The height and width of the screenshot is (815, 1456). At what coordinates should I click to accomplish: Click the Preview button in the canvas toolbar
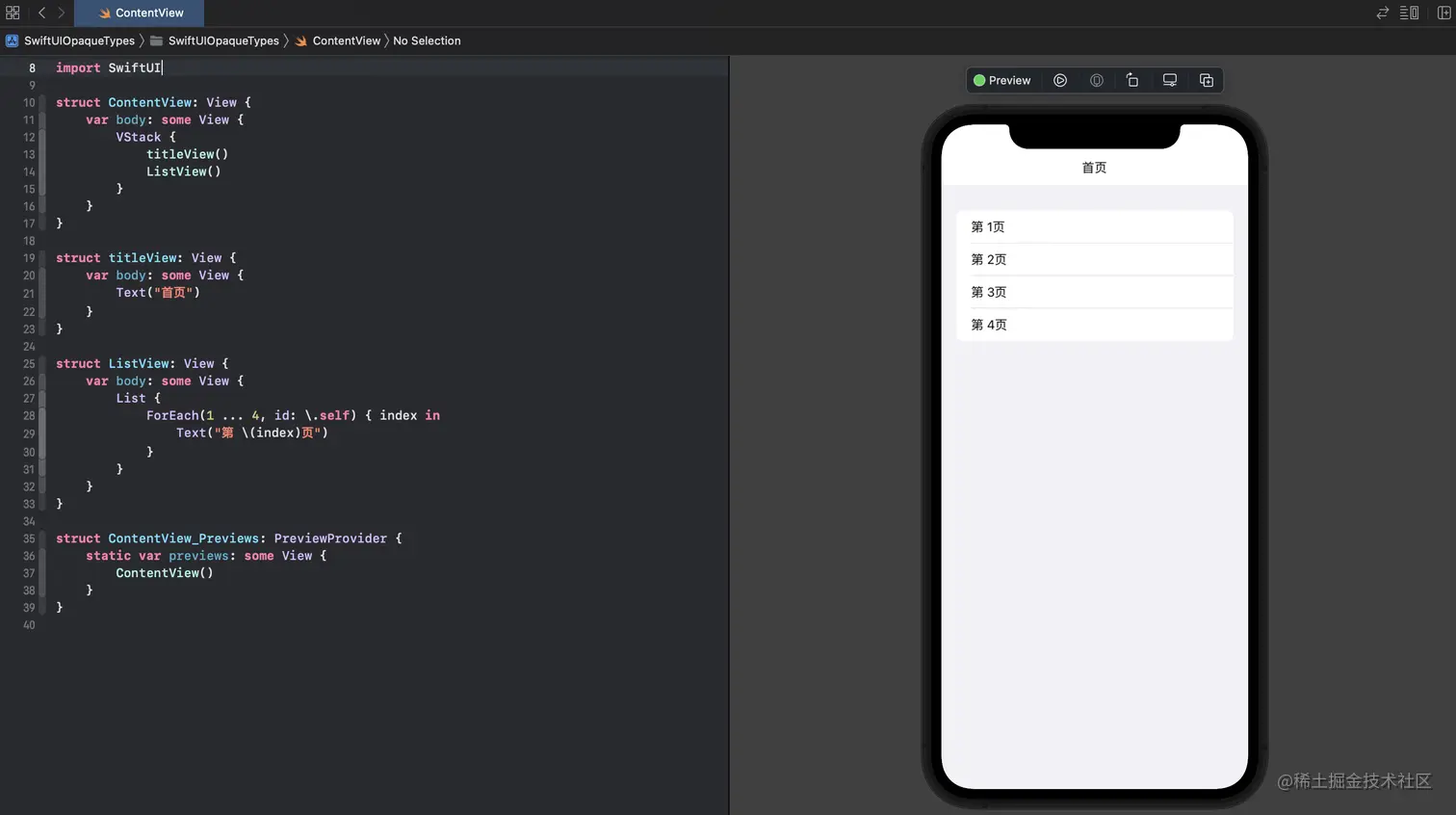[x=1002, y=80]
